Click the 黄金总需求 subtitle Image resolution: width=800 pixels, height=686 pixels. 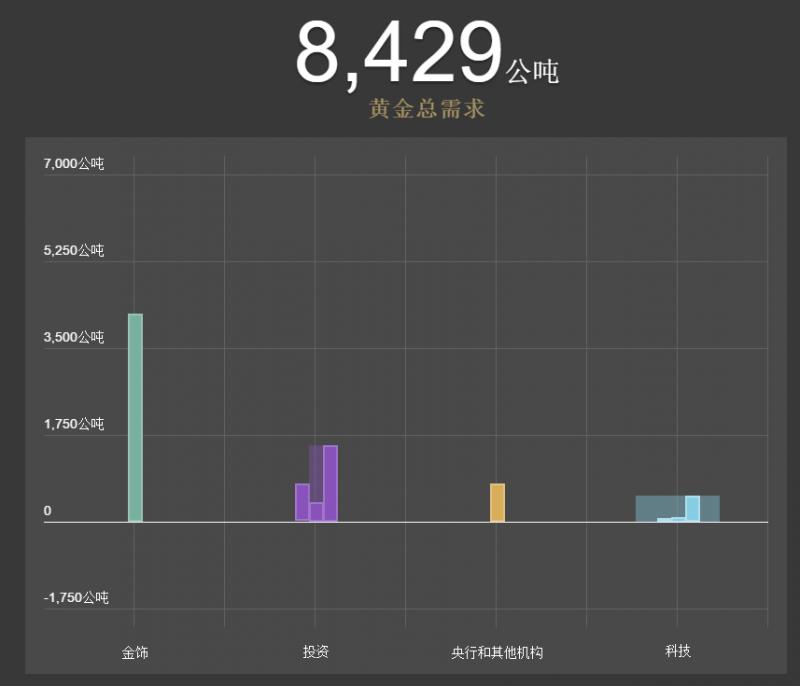427,109
